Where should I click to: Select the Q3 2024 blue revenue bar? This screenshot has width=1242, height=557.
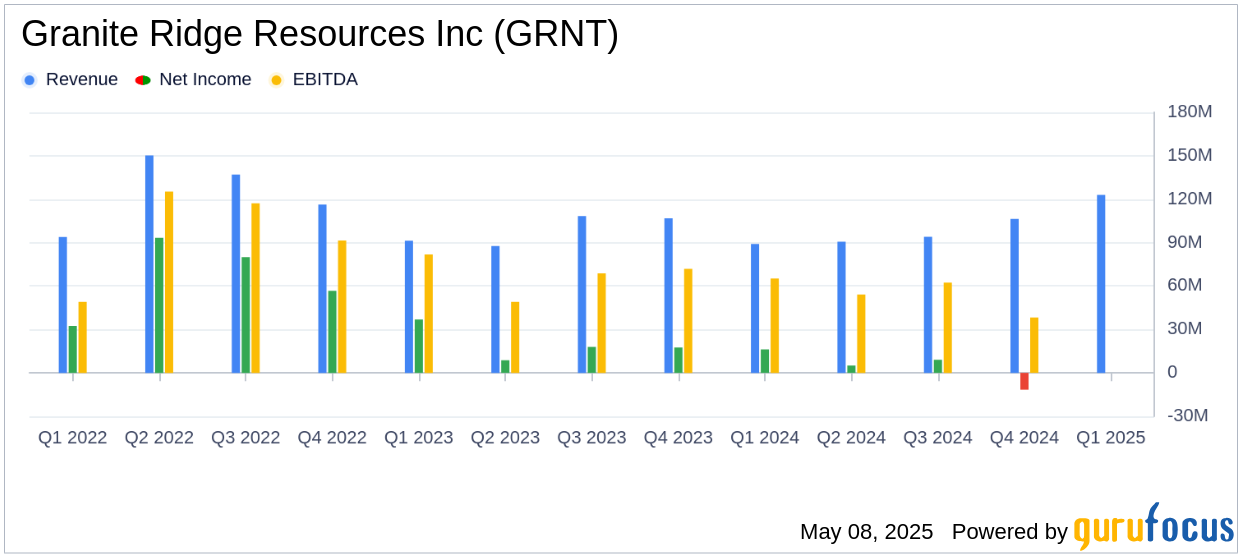point(928,305)
